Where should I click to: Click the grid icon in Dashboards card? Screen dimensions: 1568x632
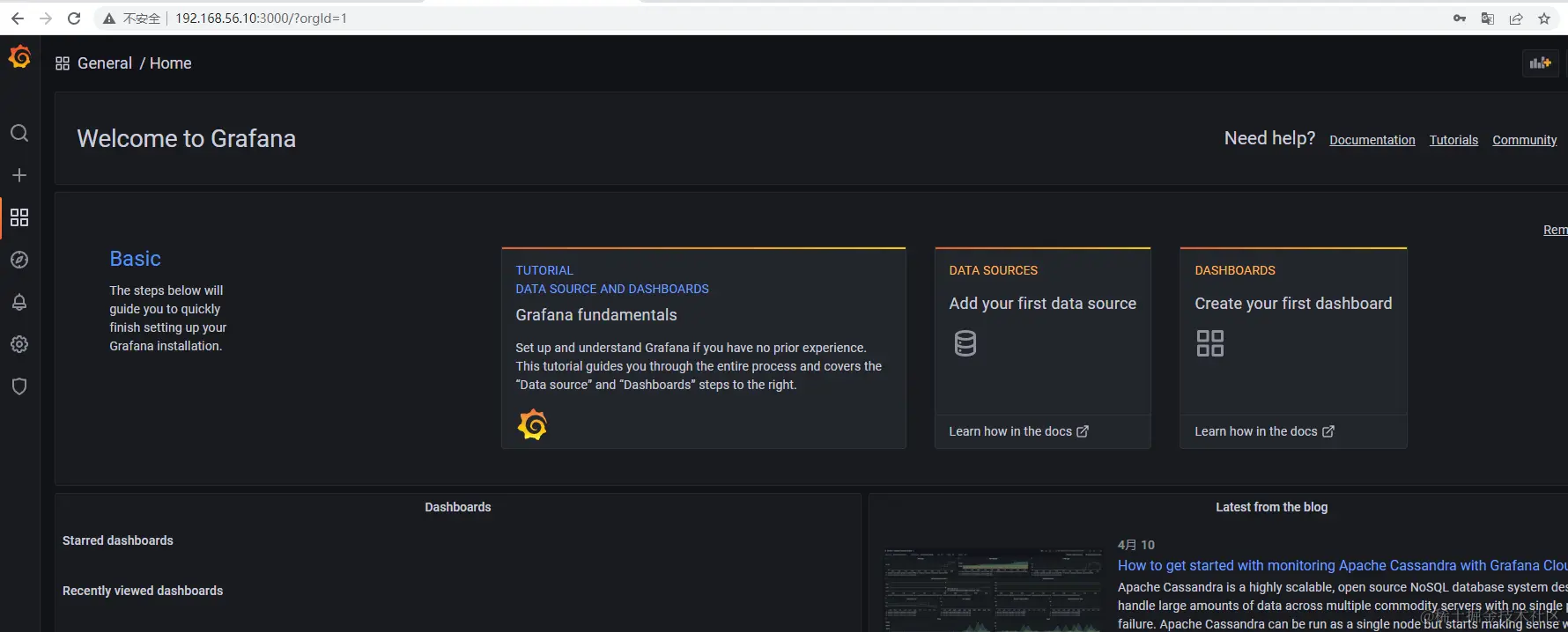[x=1210, y=343]
